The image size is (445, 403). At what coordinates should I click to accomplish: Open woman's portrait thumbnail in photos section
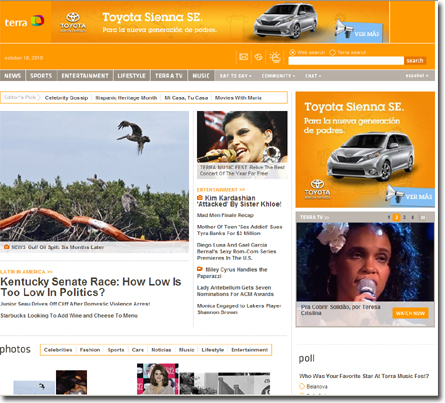[x=159, y=379]
